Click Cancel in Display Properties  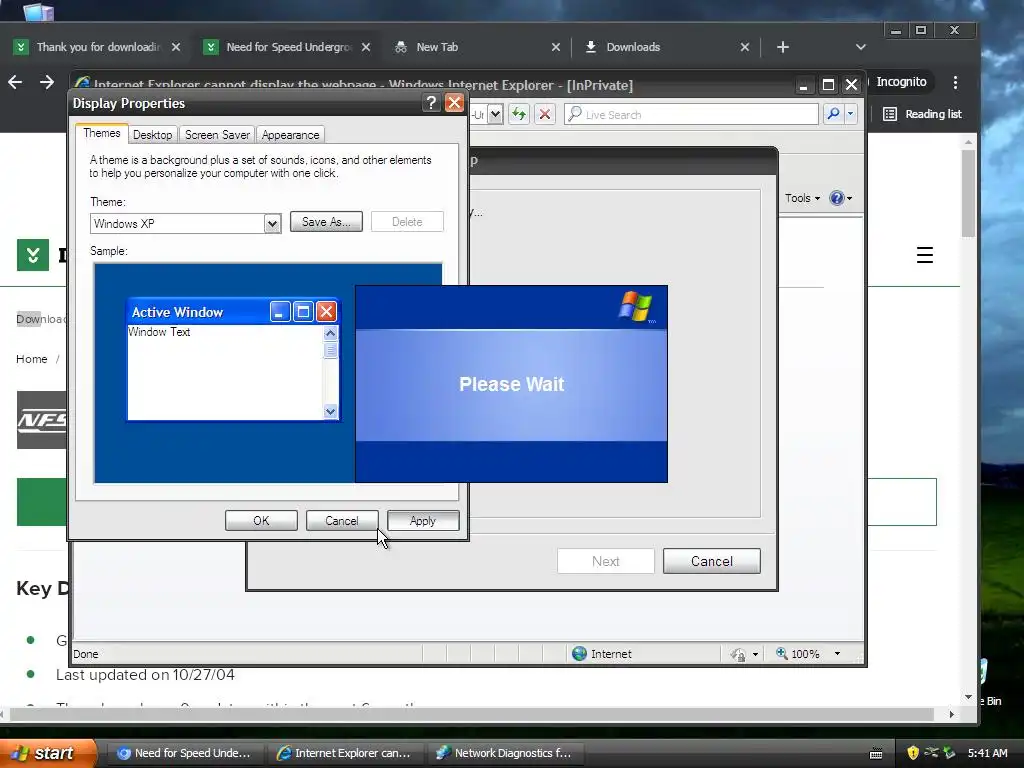point(342,520)
